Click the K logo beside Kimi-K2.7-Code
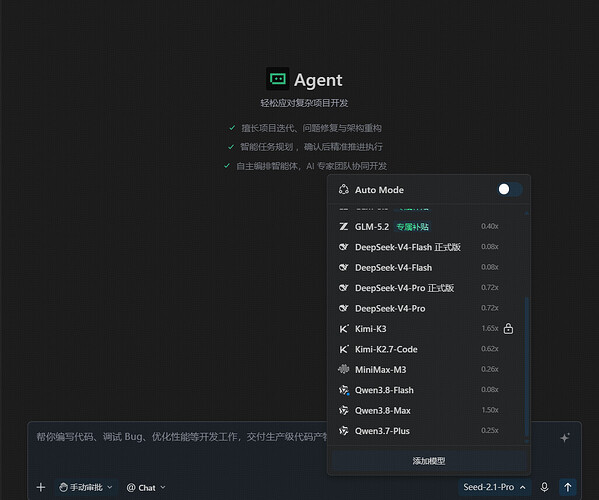The image size is (599, 500). click(x=344, y=349)
